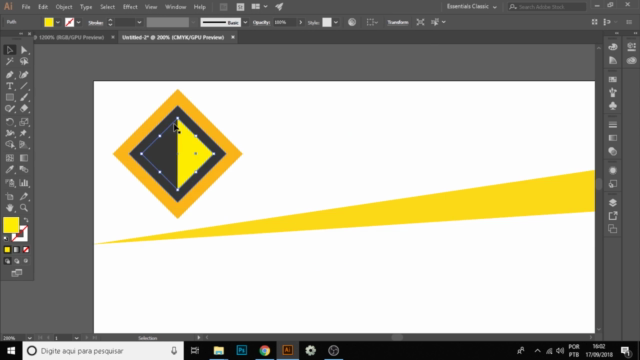Open the Essentials Classic workspace dropdown
This screenshot has width=640, height=360.
point(472,7)
